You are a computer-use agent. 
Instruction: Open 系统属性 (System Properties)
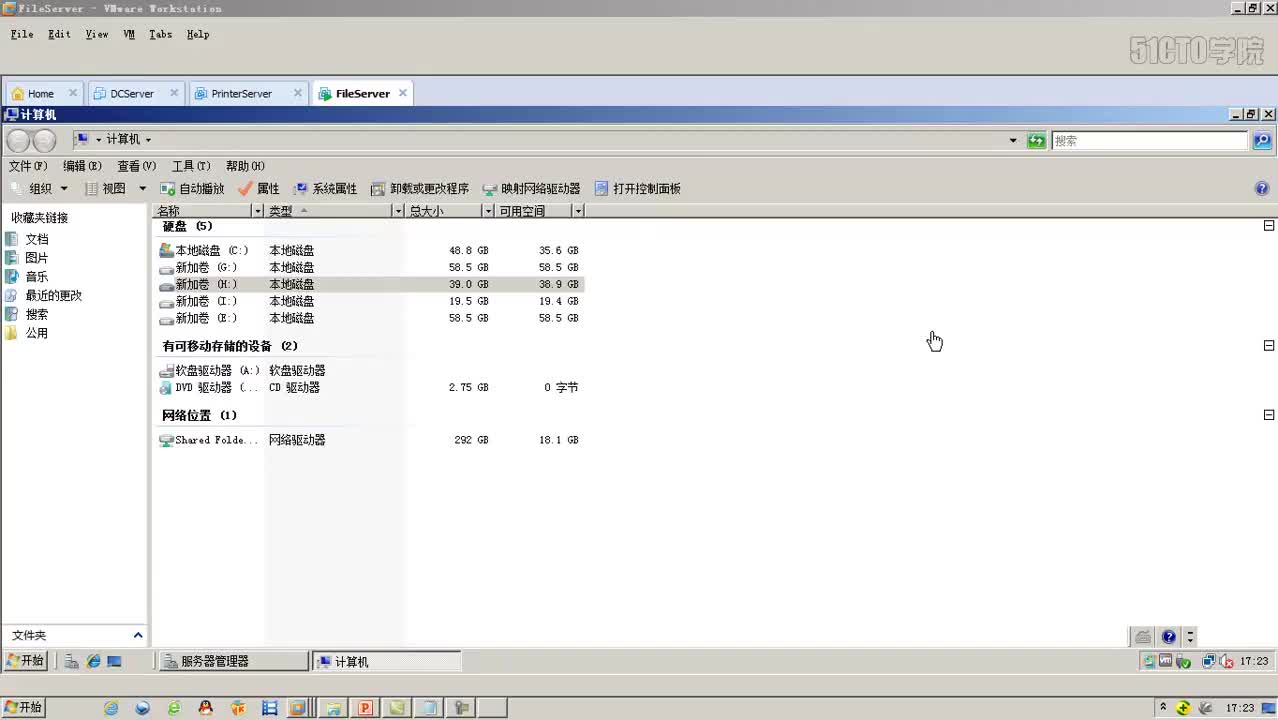click(326, 189)
